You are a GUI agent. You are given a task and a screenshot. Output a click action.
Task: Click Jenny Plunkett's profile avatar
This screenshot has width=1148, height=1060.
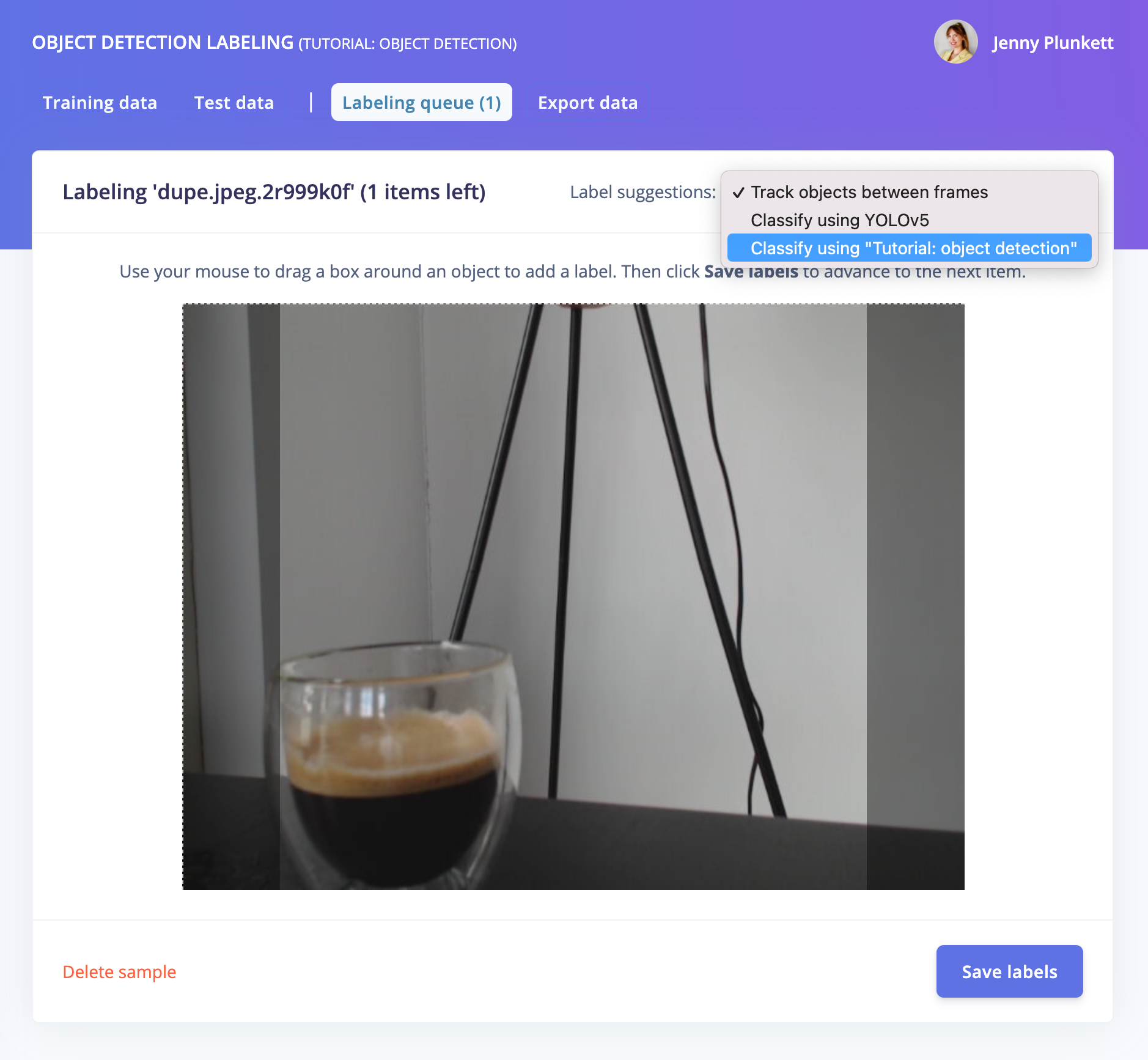click(955, 42)
